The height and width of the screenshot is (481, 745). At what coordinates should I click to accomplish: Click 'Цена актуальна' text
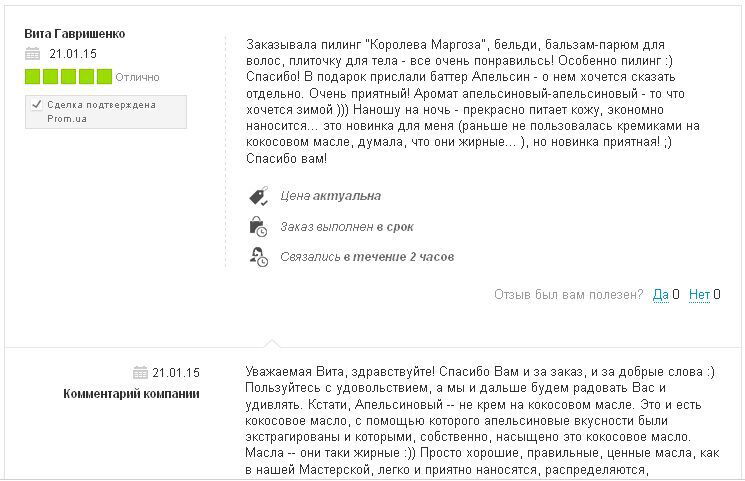point(330,196)
